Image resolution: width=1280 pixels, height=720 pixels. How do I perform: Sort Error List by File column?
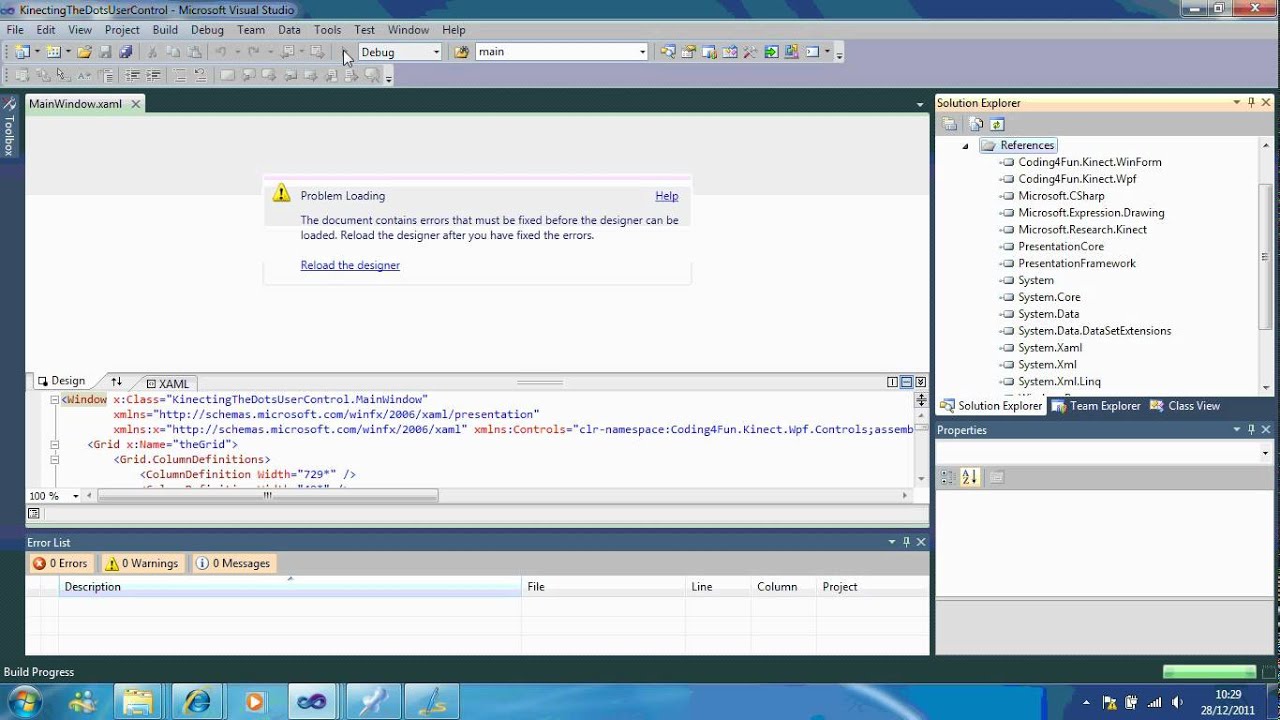point(604,587)
